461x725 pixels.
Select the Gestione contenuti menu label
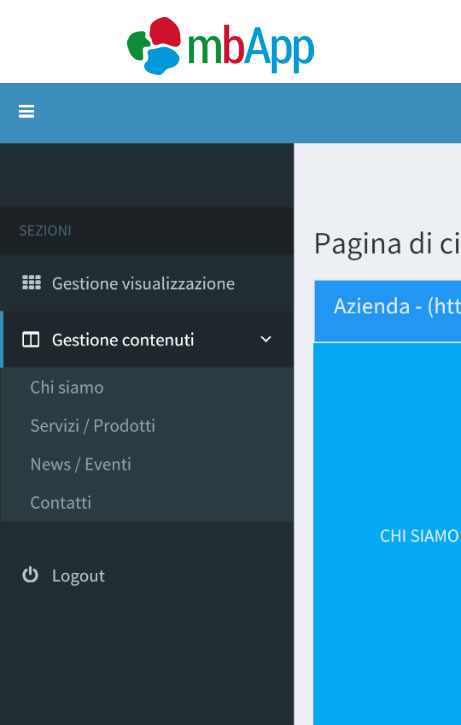(x=123, y=340)
